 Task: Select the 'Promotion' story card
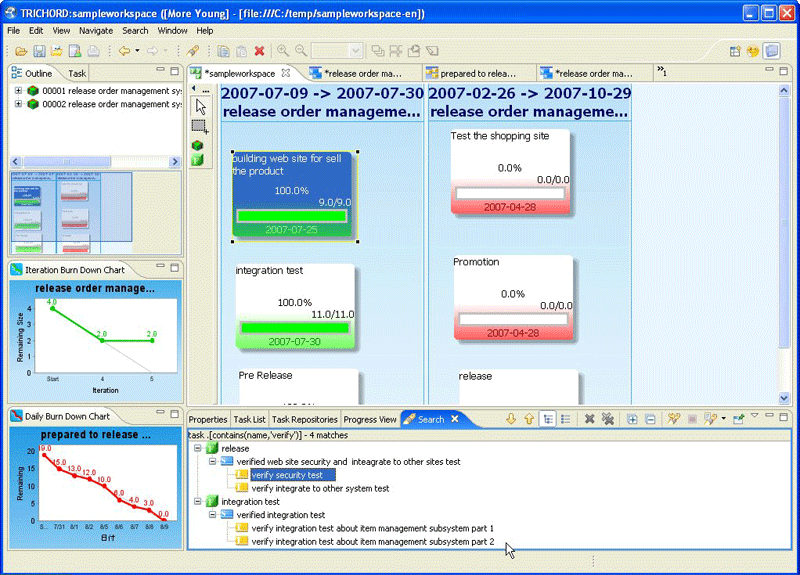click(513, 297)
